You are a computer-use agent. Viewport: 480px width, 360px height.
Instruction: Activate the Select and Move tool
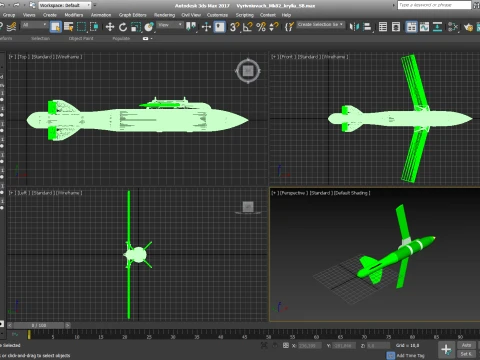(110, 27)
